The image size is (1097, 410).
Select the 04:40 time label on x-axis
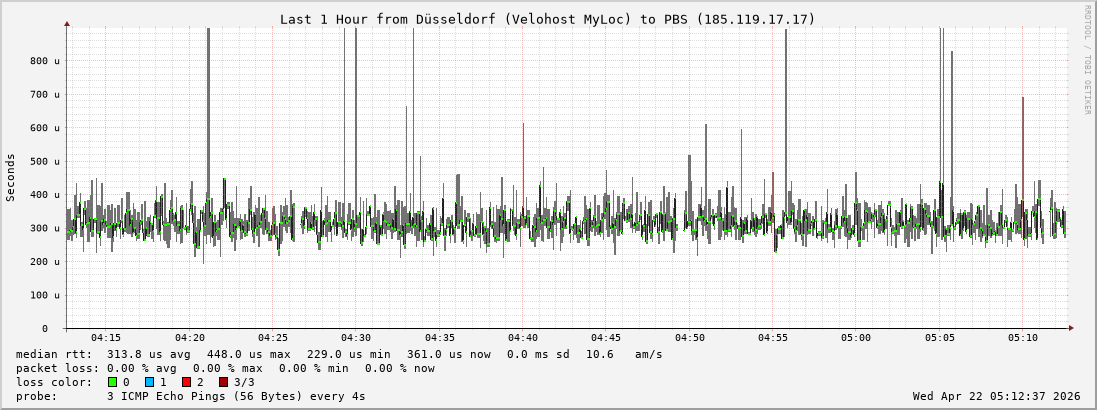point(522,338)
